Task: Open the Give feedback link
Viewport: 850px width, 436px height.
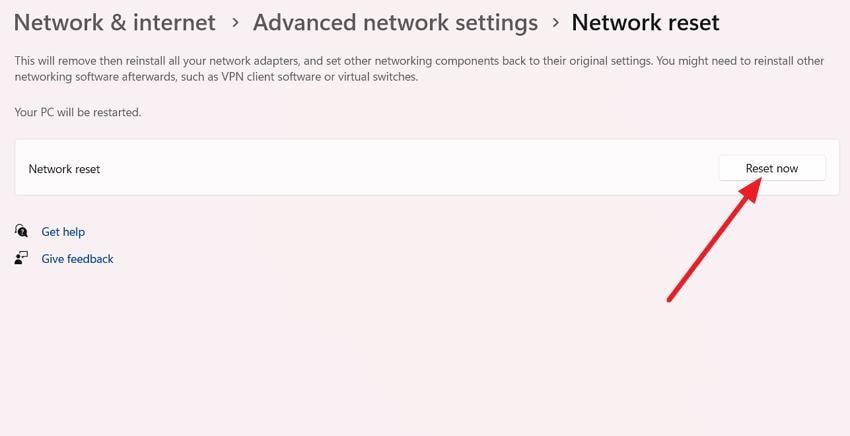Action: point(77,259)
